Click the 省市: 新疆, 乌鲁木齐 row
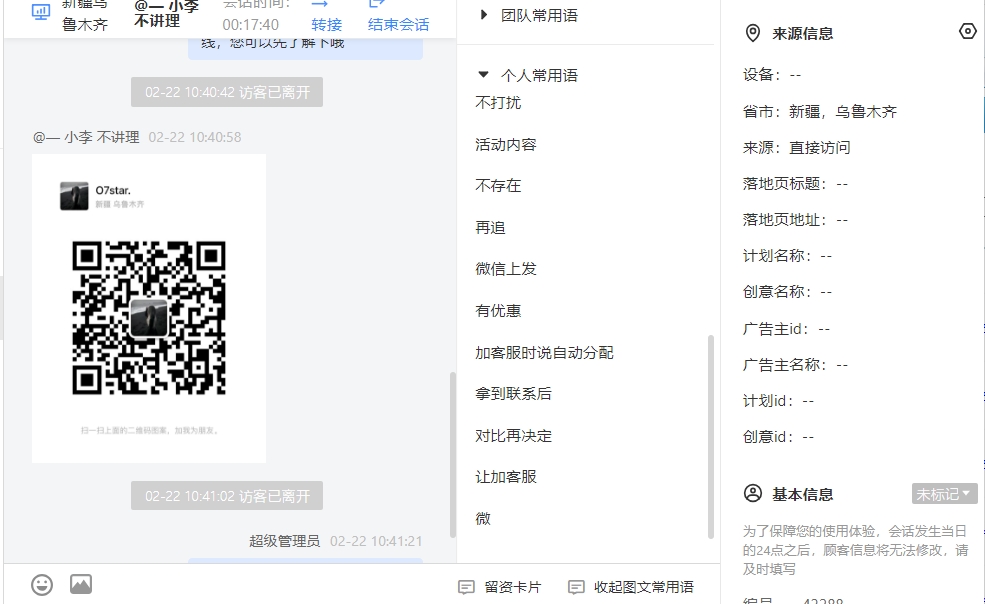This screenshot has height=604, width=985. point(820,112)
